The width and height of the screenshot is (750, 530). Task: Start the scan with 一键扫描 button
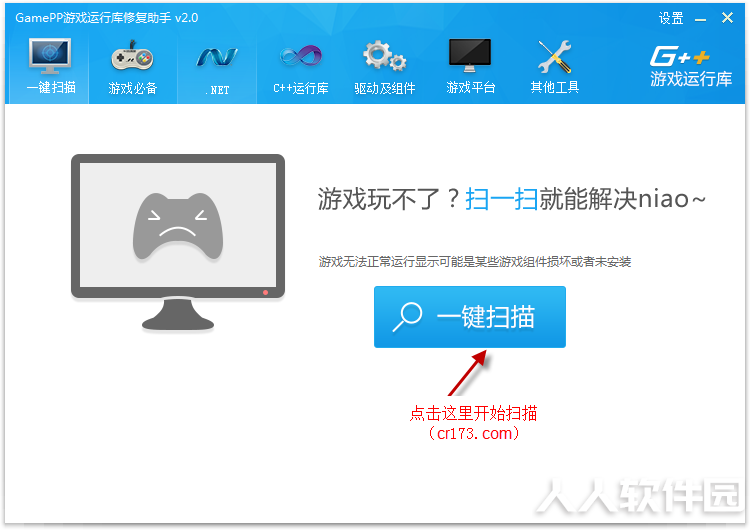click(x=470, y=317)
